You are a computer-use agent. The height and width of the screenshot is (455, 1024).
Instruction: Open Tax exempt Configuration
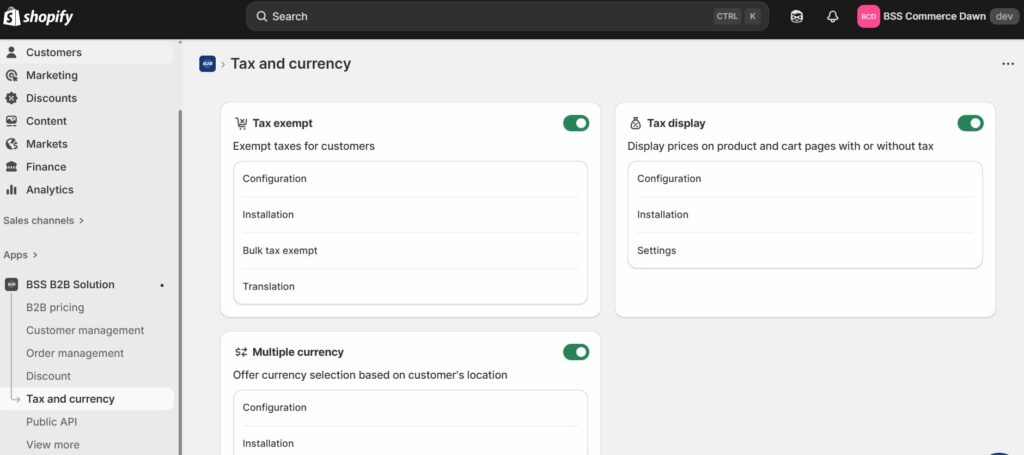click(410, 179)
